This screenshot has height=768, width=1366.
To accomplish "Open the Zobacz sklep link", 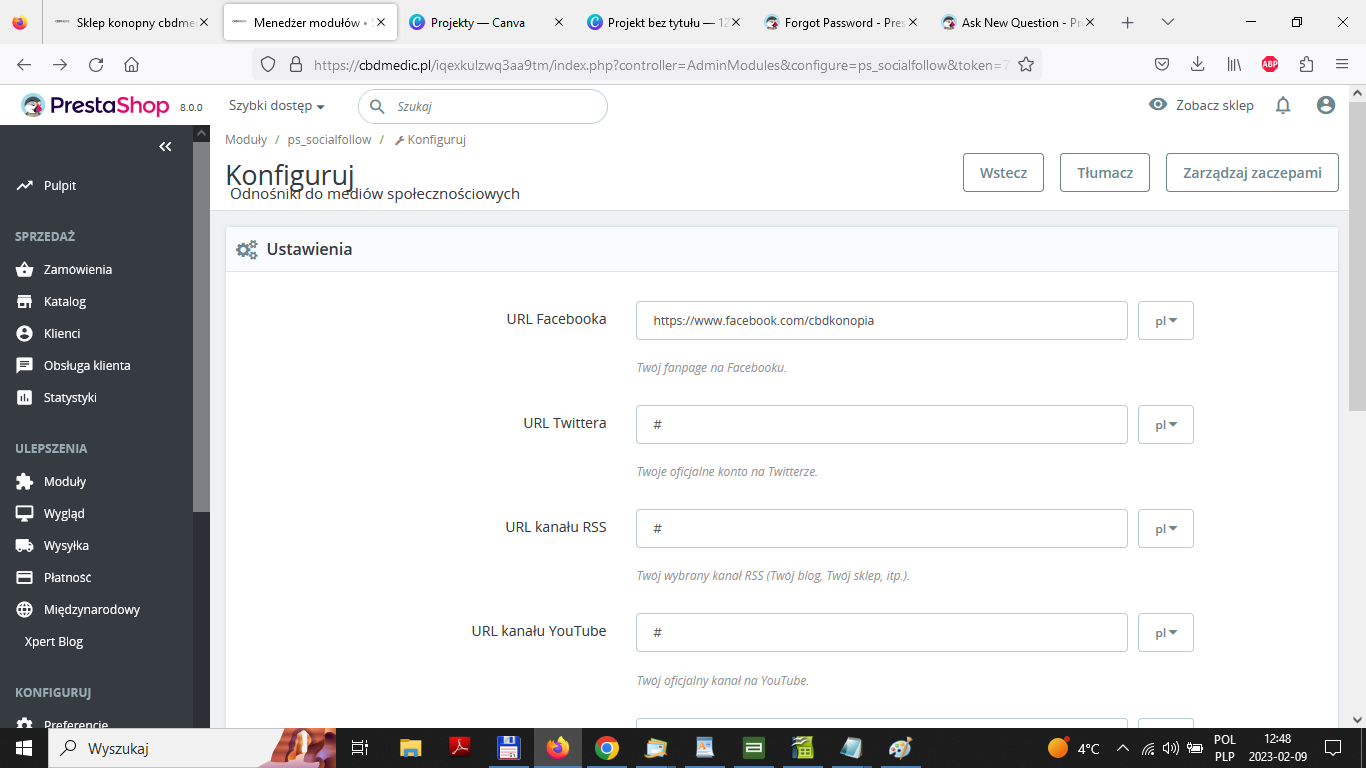I will pyautogui.click(x=1201, y=105).
